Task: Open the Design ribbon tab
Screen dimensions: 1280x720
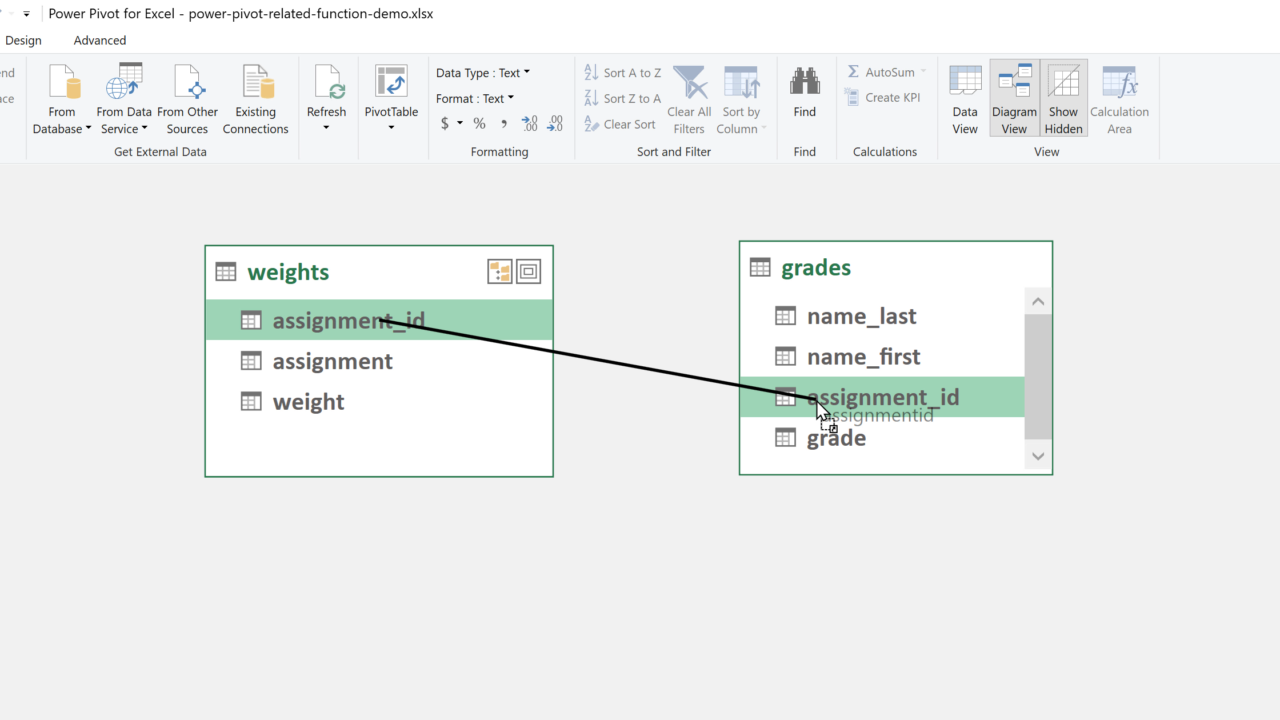Action: point(23,41)
